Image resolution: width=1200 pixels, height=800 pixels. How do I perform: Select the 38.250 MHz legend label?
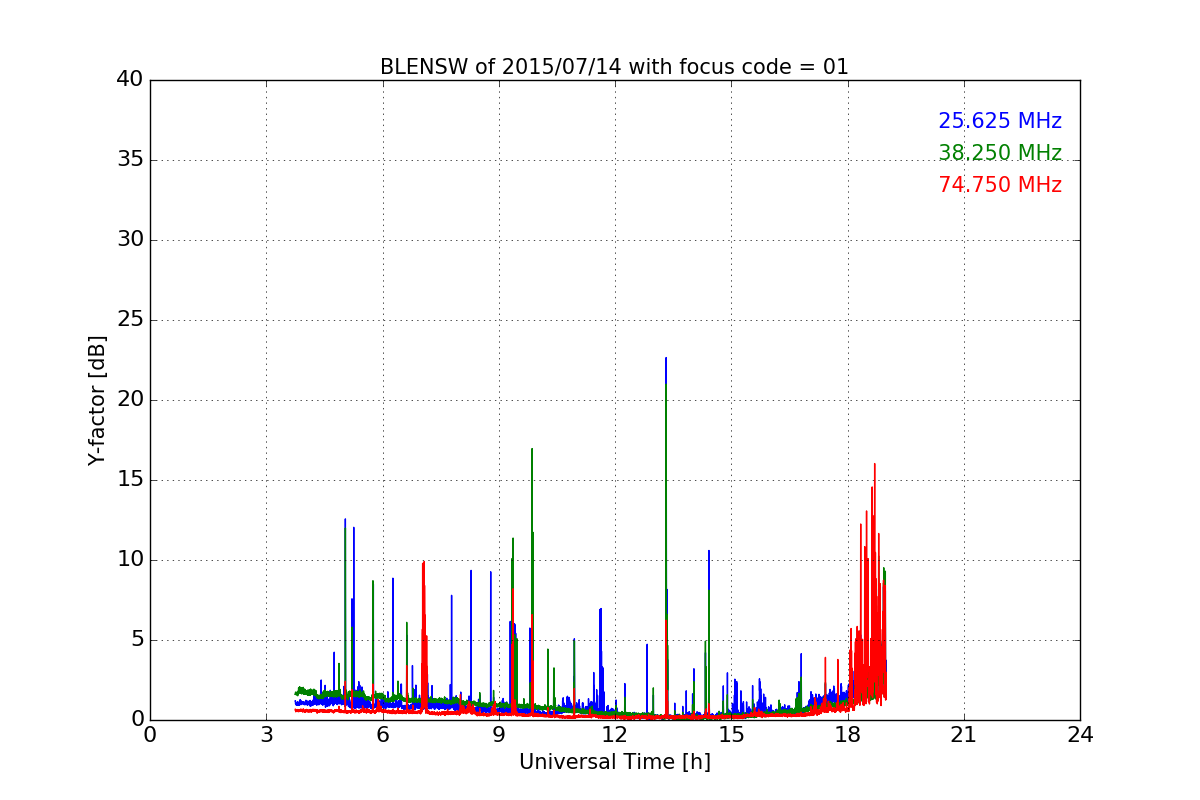tap(1000, 153)
